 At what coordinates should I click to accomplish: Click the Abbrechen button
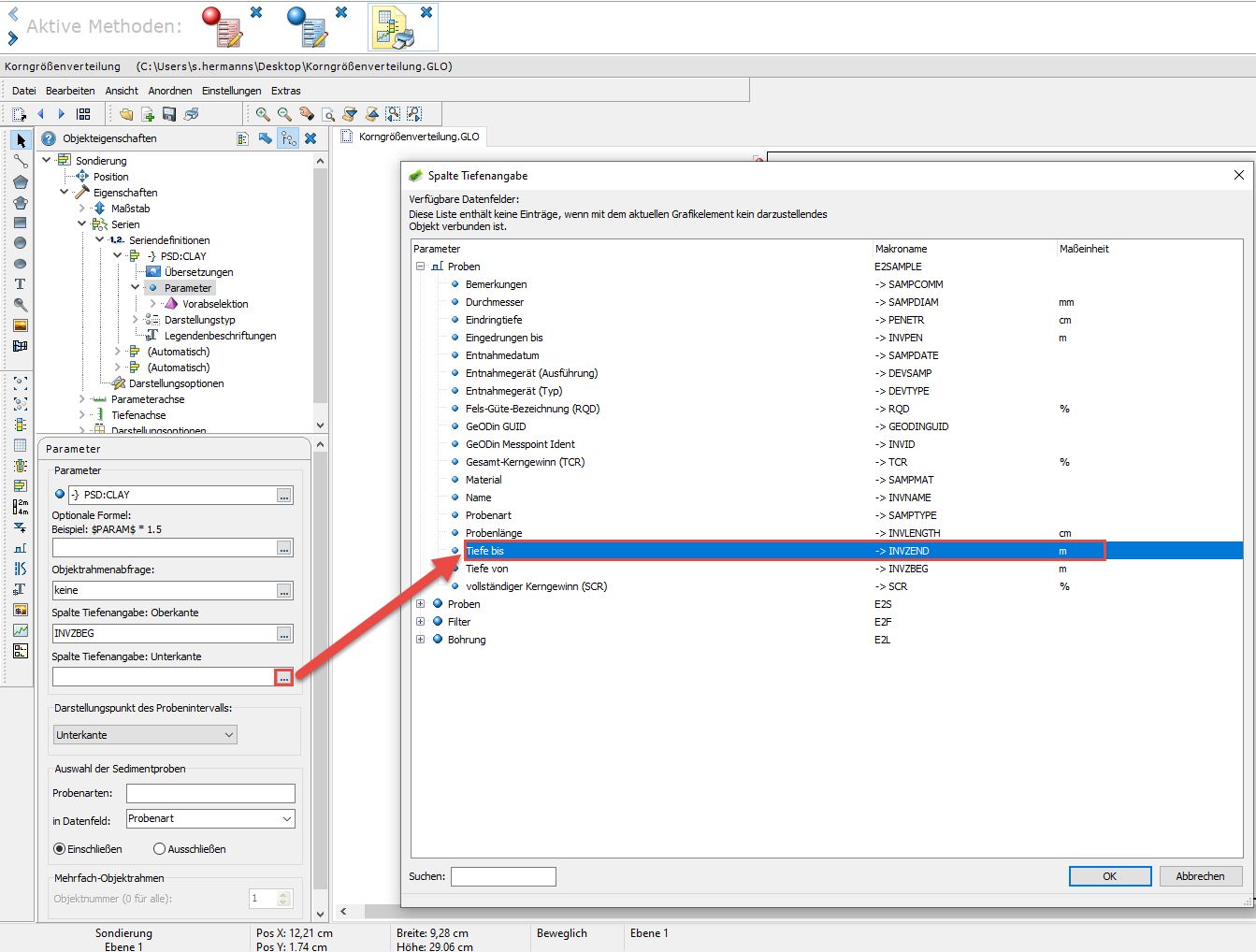[1201, 876]
